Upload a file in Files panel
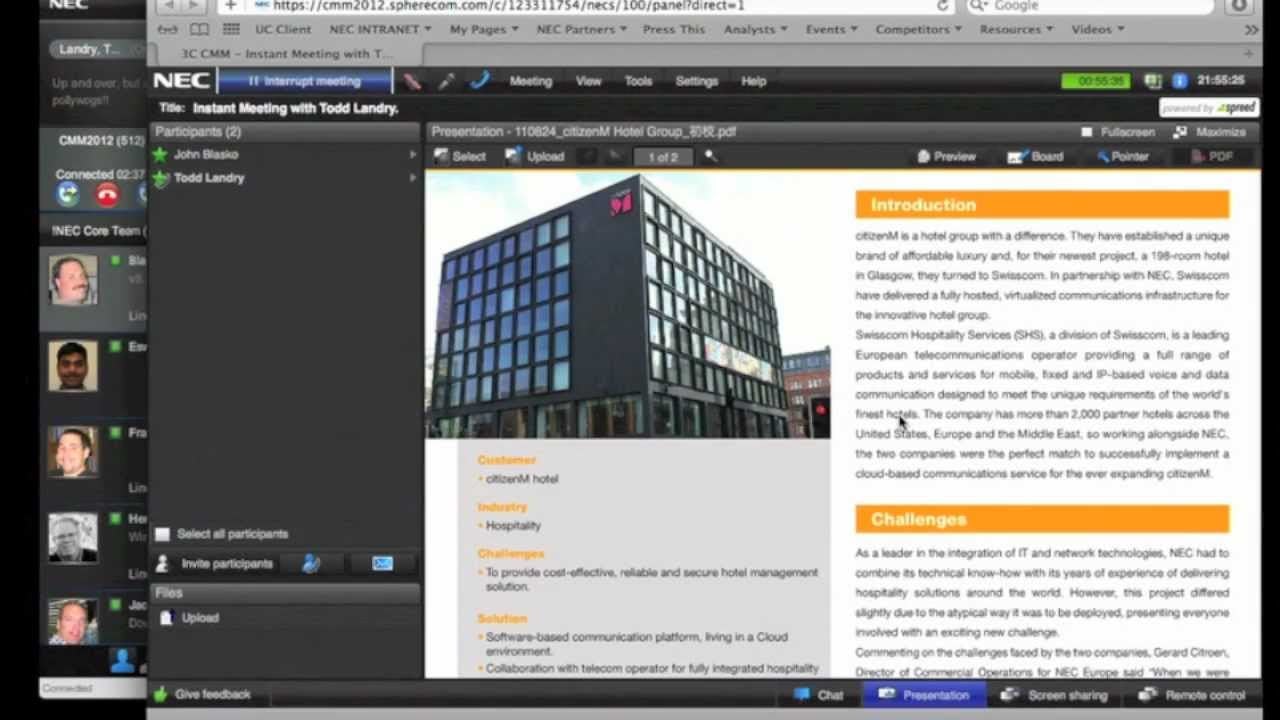 pos(189,618)
